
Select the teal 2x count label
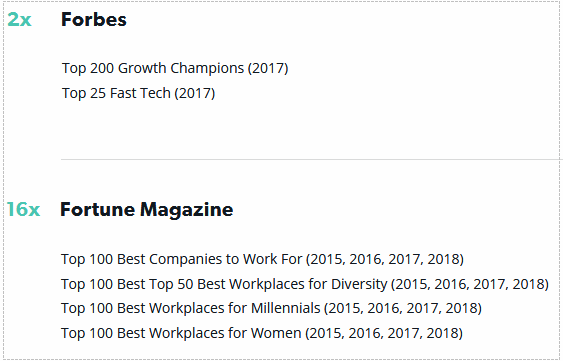tap(19, 19)
